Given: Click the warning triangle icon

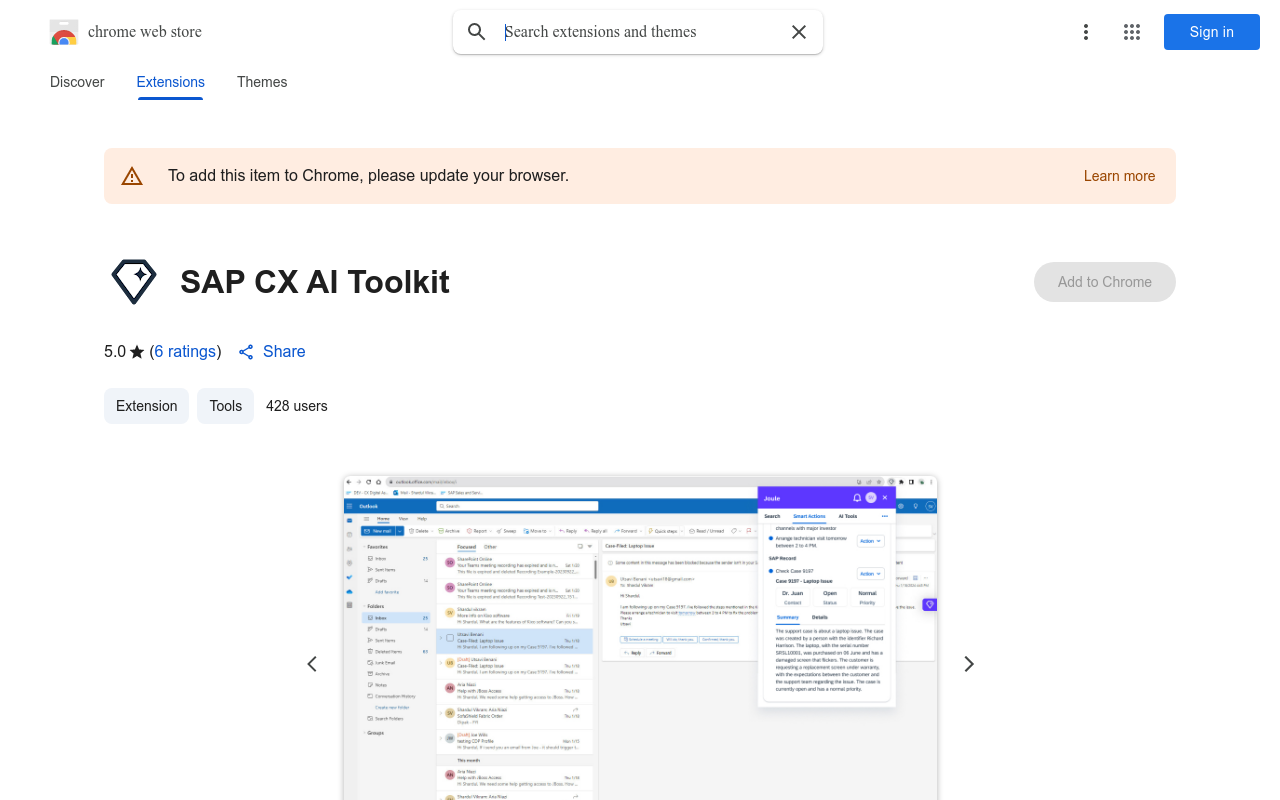Looking at the screenshot, I should coord(132,176).
